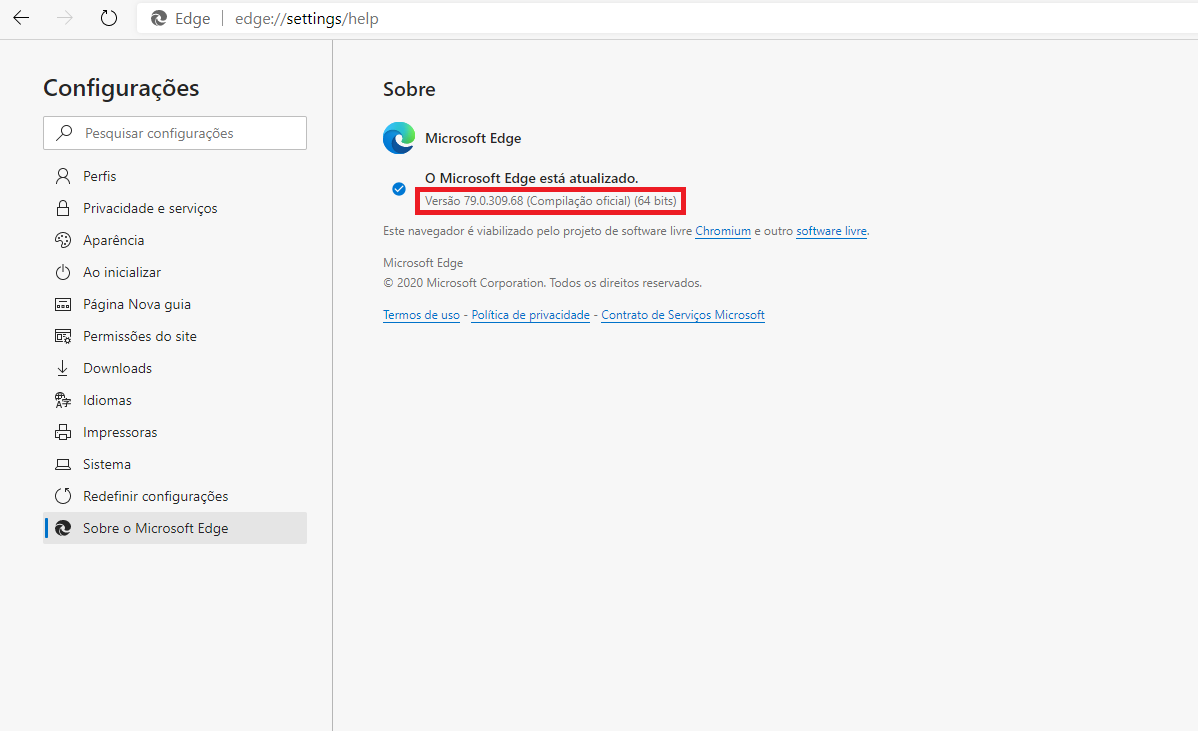This screenshot has width=1198, height=731.
Task: Open Idiomas settings
Action: (175, 401)
